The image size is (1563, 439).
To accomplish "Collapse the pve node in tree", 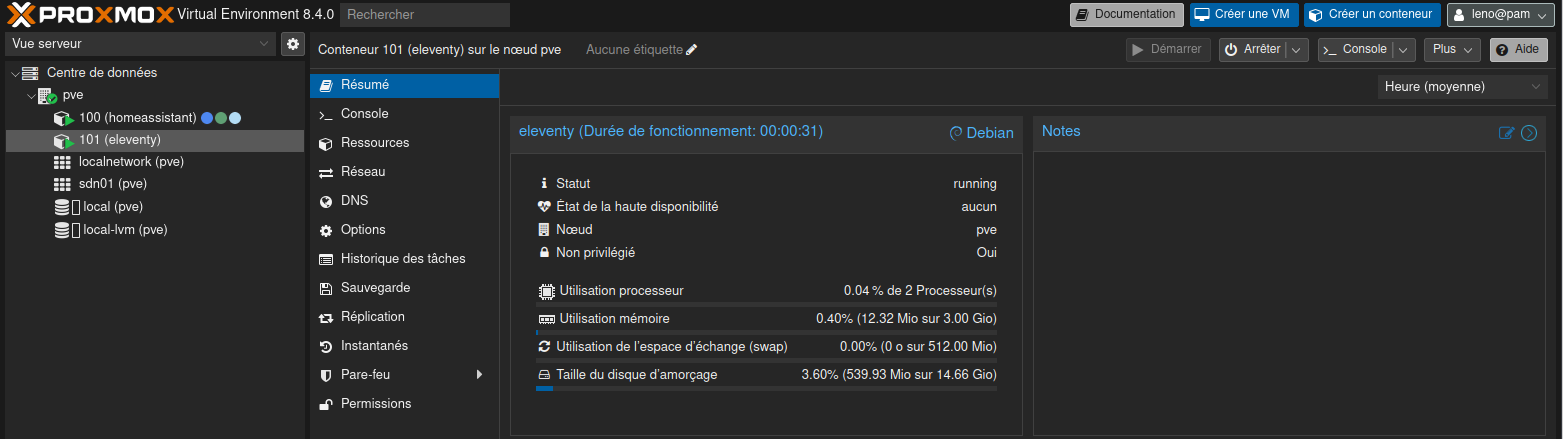I will pyautogui.click(x=31, y=96).
